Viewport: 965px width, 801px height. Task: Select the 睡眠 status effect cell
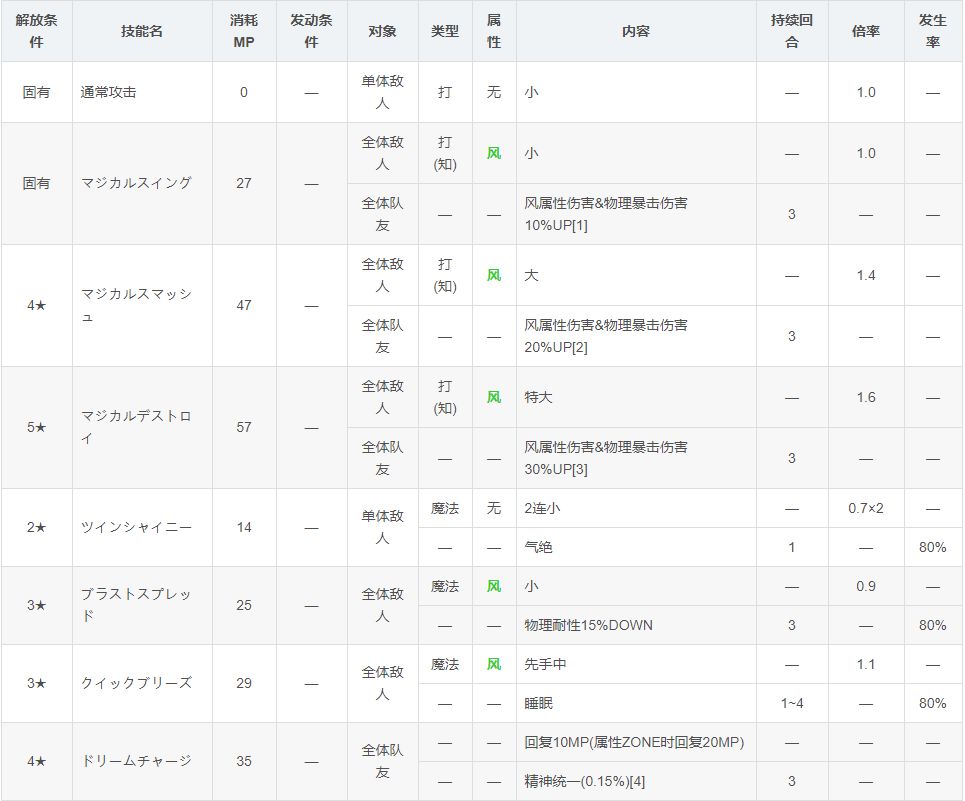pos(539,703)
